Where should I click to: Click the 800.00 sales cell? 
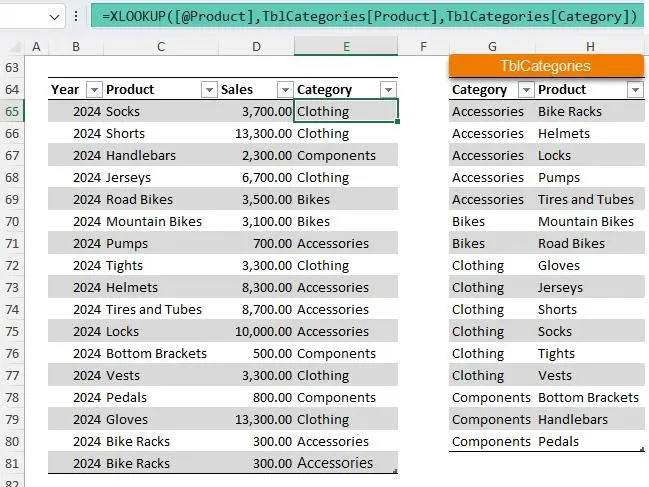point(256,397)
